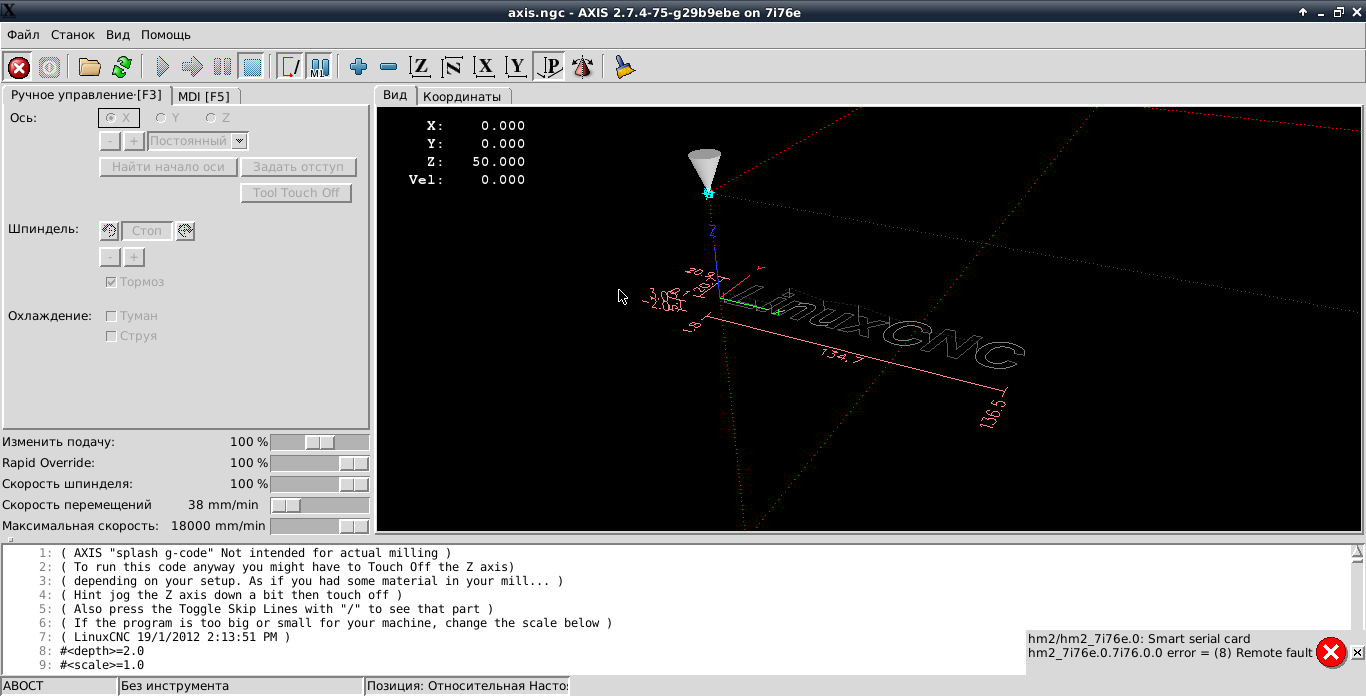The width and height of the screenshot is (1366, 696).
Task: Click the zoom in plus icon
Action: 359,67
